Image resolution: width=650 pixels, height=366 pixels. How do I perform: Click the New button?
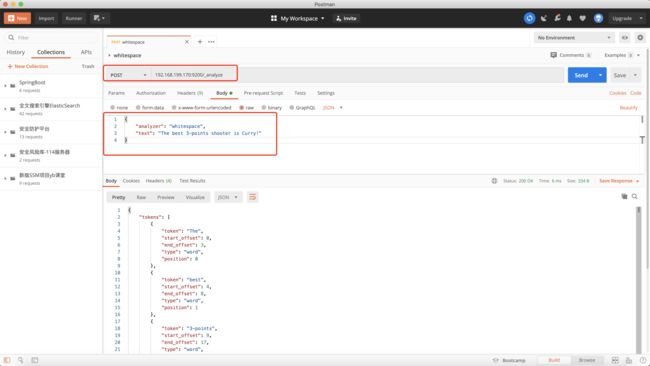point(17,18)
